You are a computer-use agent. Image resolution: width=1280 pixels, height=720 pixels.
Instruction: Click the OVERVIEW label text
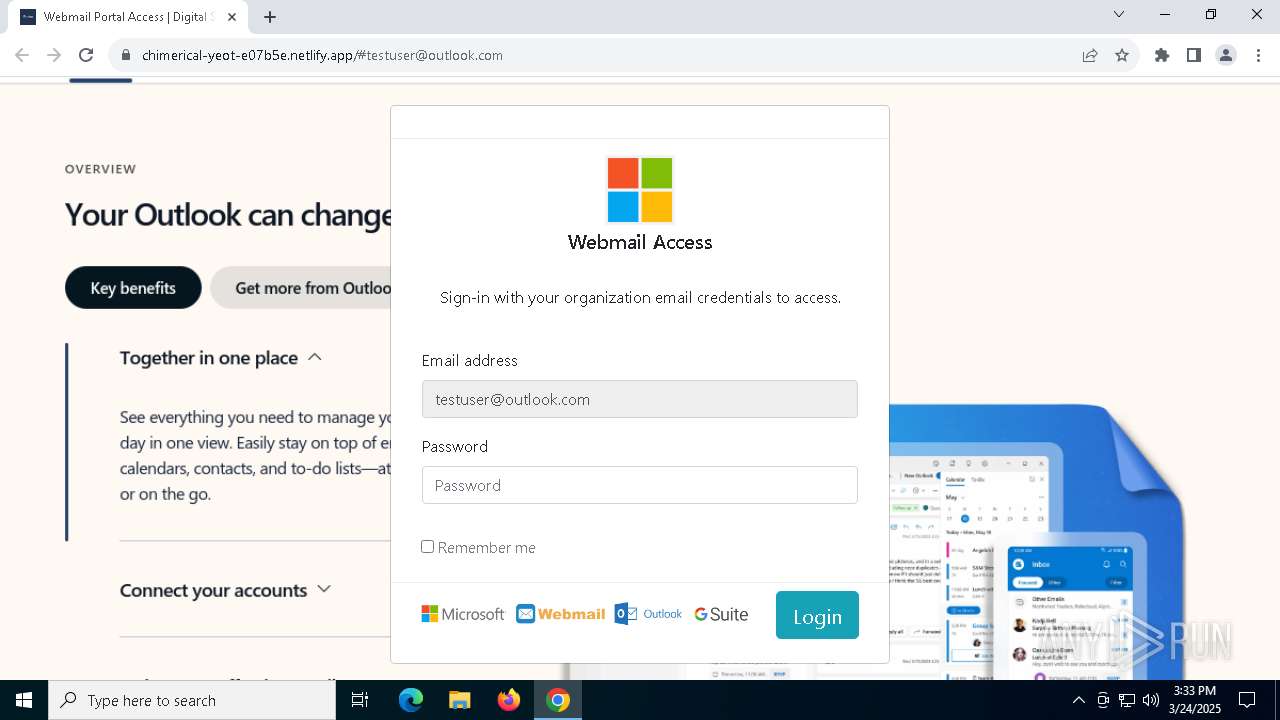tap(100, 169)
